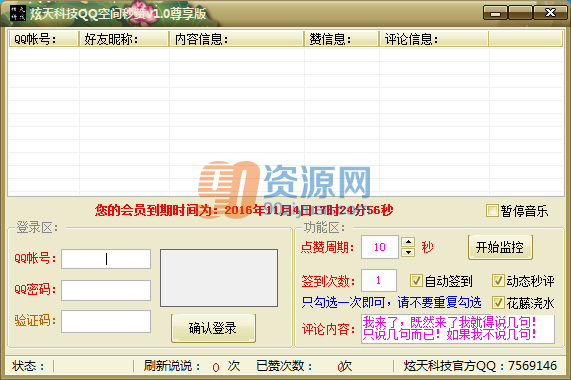The width and height of the screenshot is (571, 380).
Task: Close the 炫天科技QQ空间秒赞 window
Action: (x=550, y=13)
